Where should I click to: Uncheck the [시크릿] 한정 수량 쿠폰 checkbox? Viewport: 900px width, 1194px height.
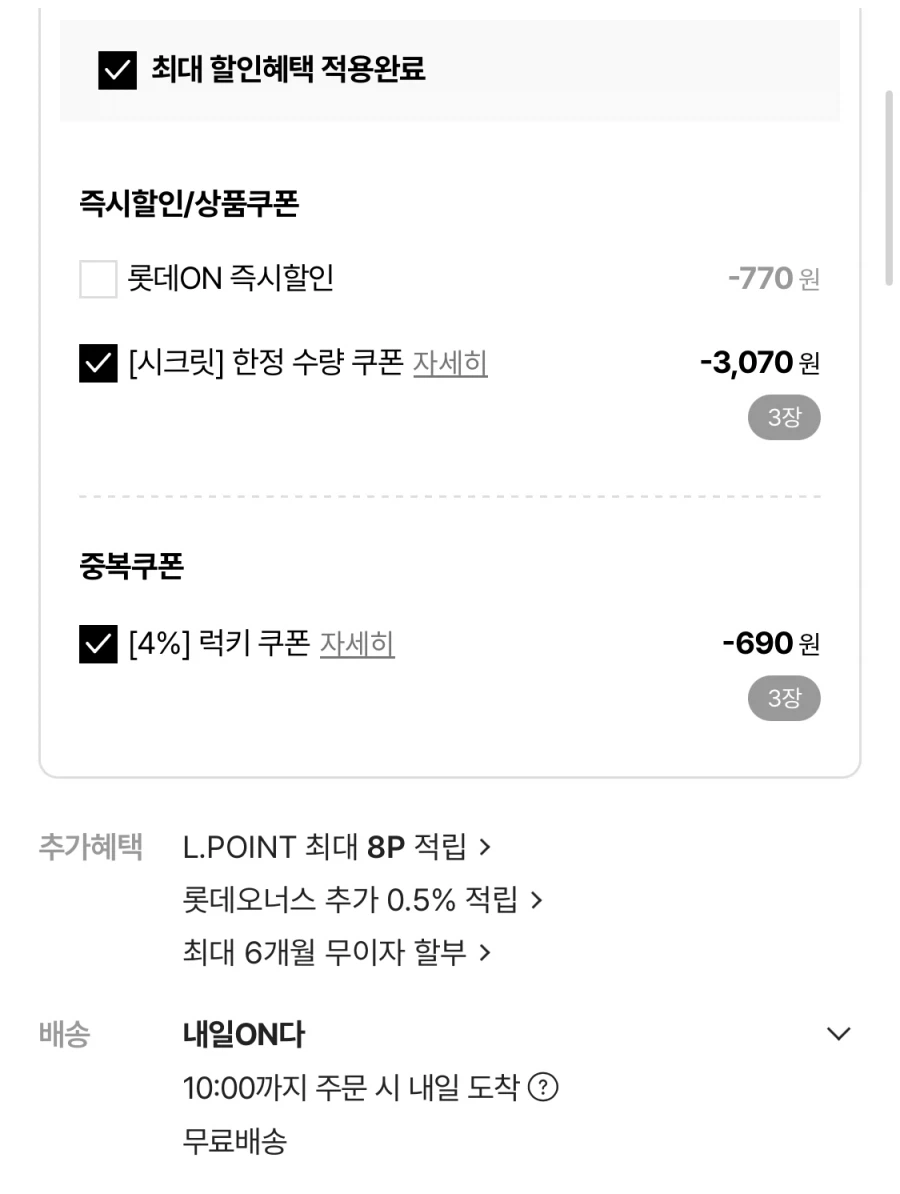(98, 362)
